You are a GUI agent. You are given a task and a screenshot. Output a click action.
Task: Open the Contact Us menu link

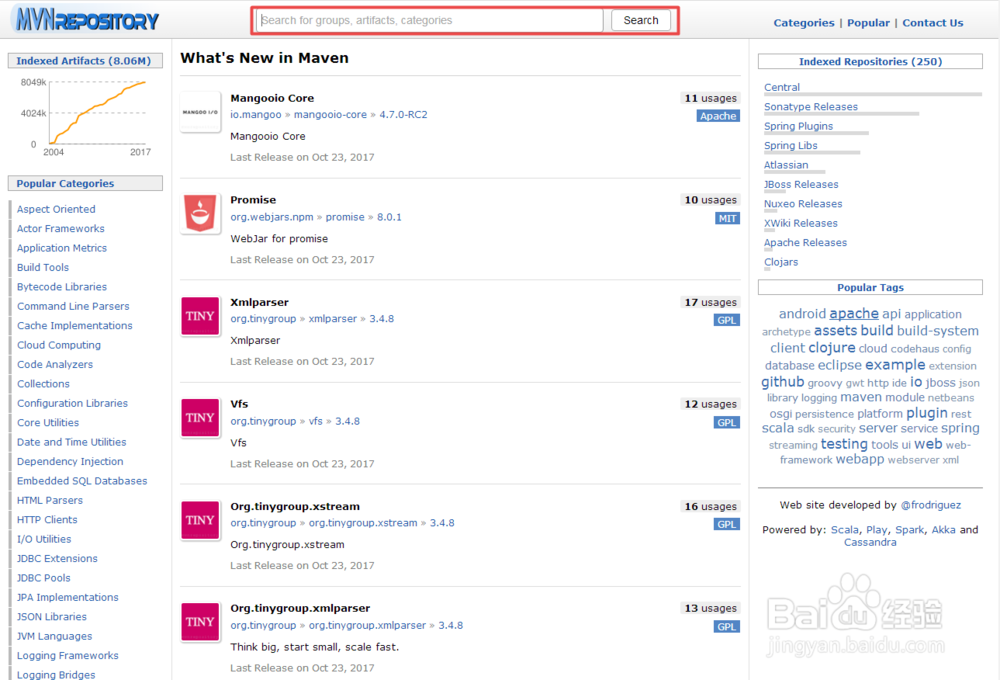(x=932, y=23)
